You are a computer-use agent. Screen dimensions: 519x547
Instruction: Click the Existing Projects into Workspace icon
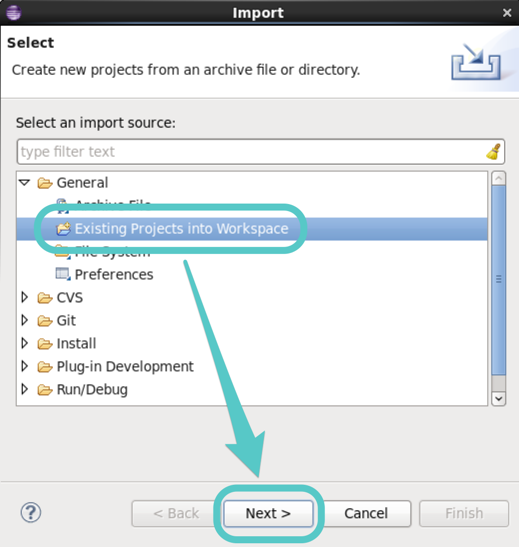63,229
